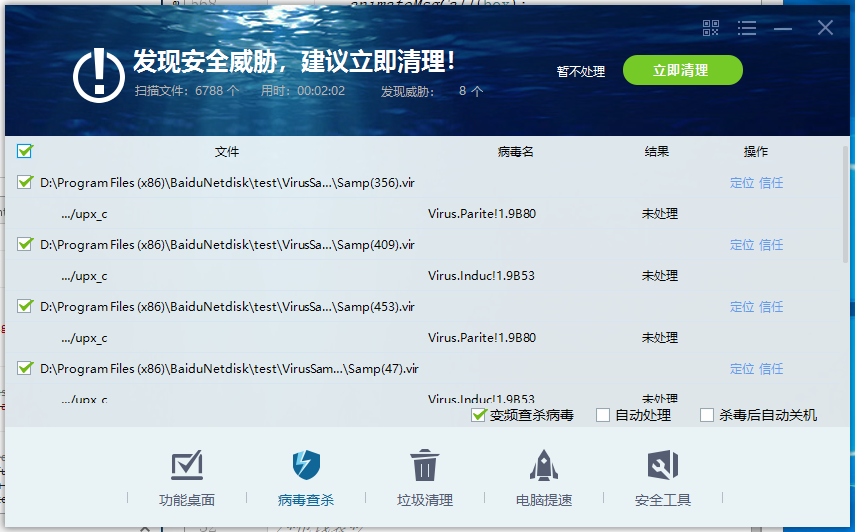Viewport: 855px width, 532px height.
Task: Enable 自动处理 checkbox
Action: point(603,415)
